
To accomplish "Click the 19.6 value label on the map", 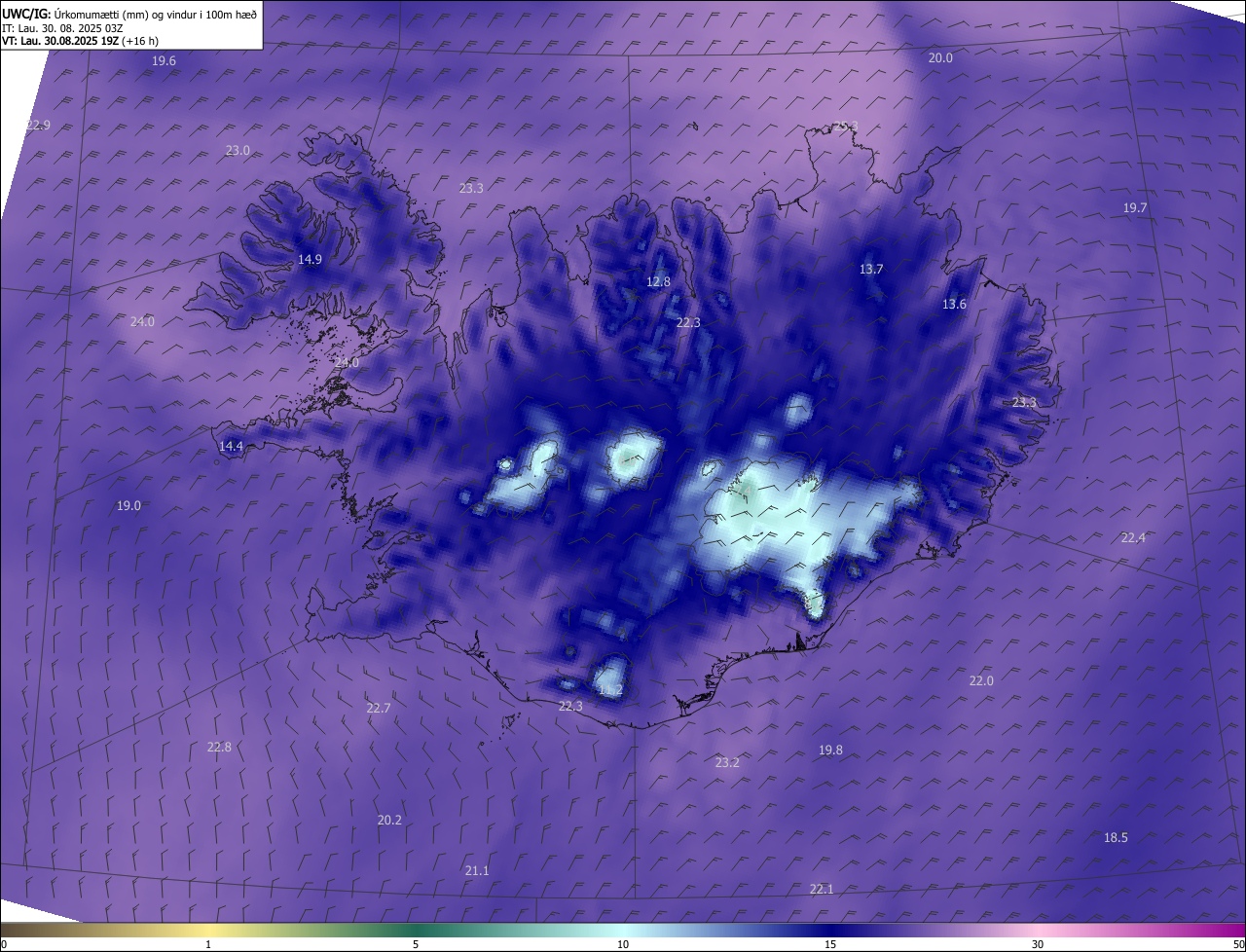I will coord(164,60).
